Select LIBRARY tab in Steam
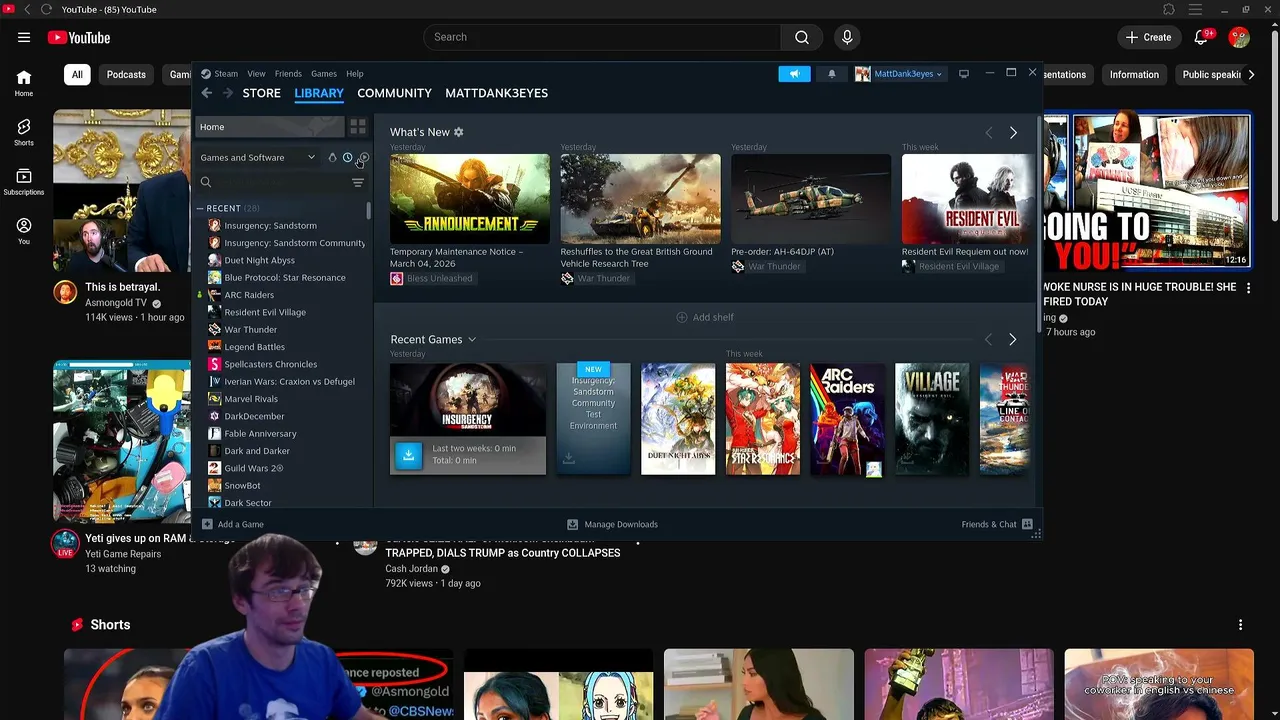The height and width of the screenshot is (720, 1280). (x=319, y=93)
